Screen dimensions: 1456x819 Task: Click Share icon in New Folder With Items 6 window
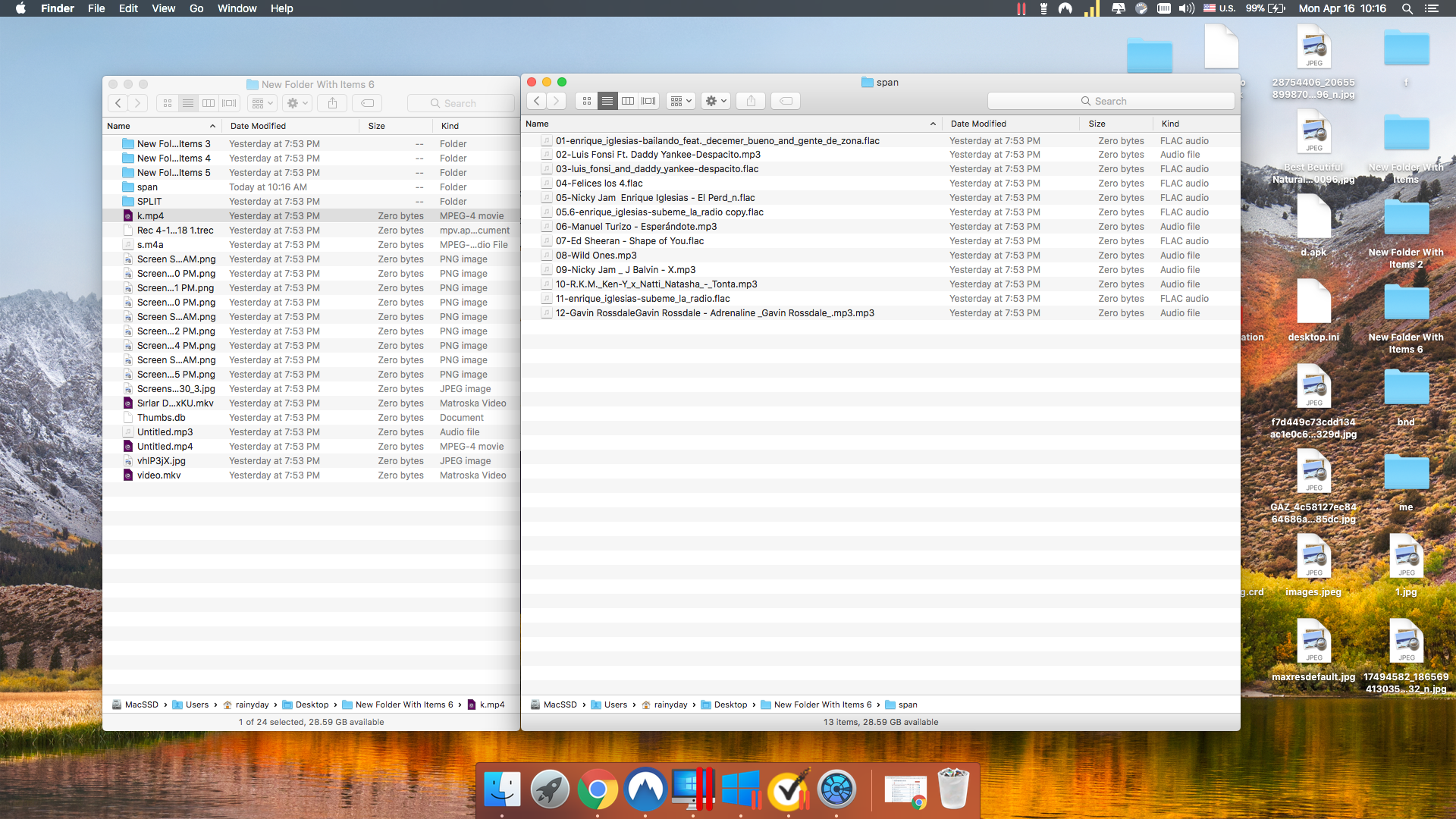tap(332, 103)
